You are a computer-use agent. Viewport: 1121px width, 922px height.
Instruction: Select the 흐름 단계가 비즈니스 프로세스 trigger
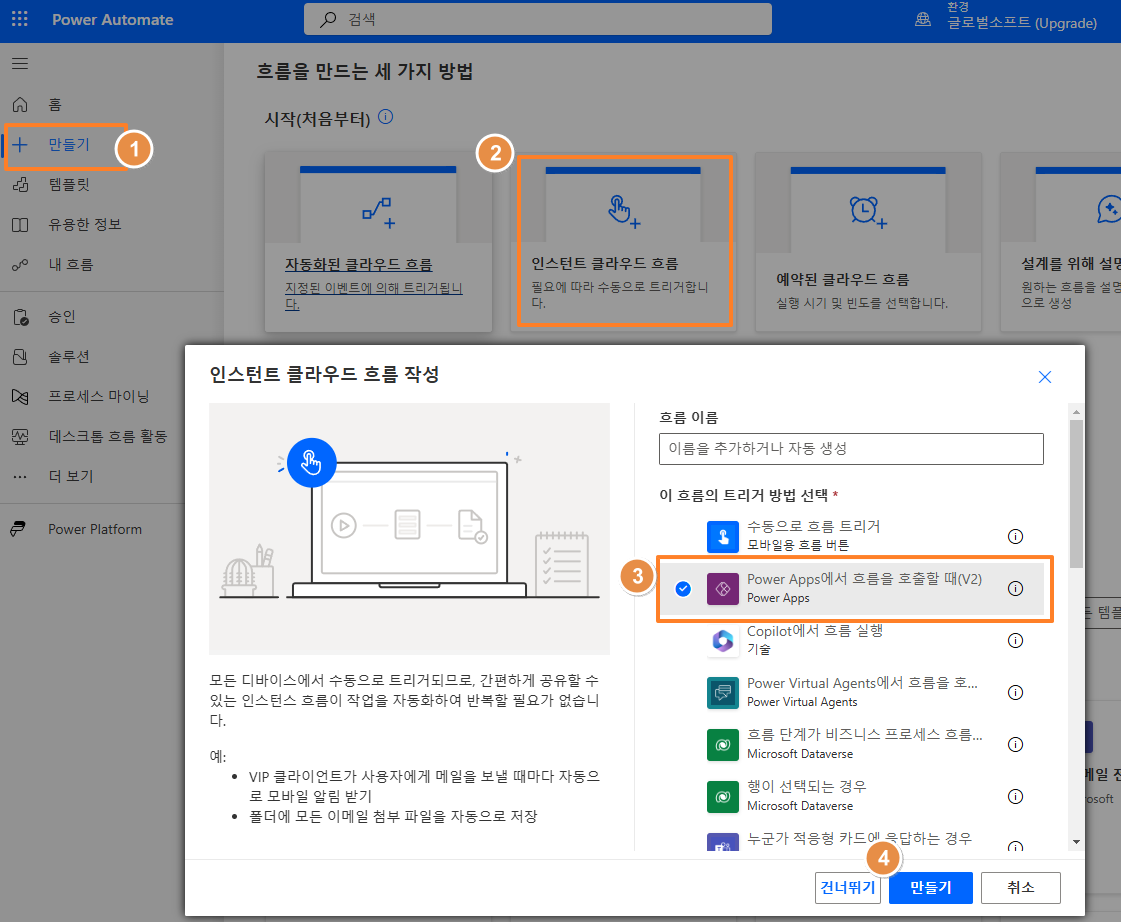(851, 744)
